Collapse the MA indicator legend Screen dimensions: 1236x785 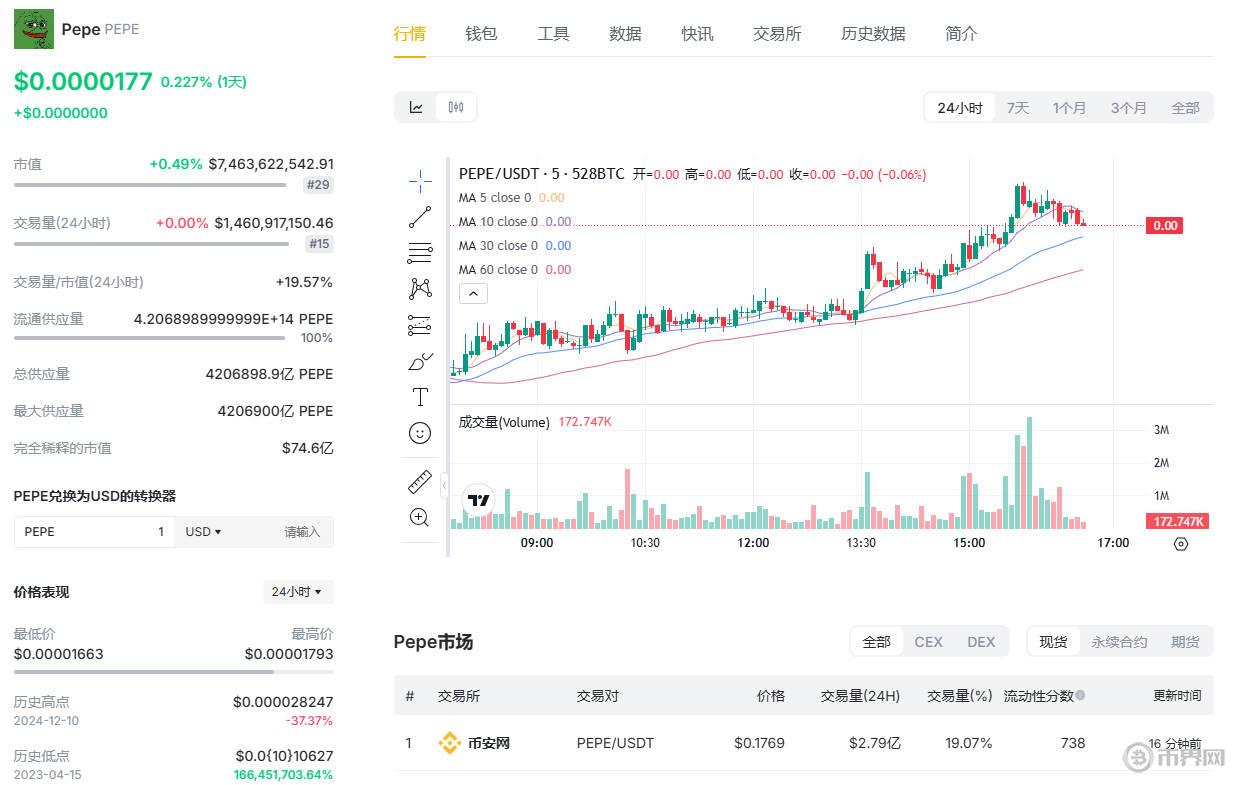pos(473,293)
